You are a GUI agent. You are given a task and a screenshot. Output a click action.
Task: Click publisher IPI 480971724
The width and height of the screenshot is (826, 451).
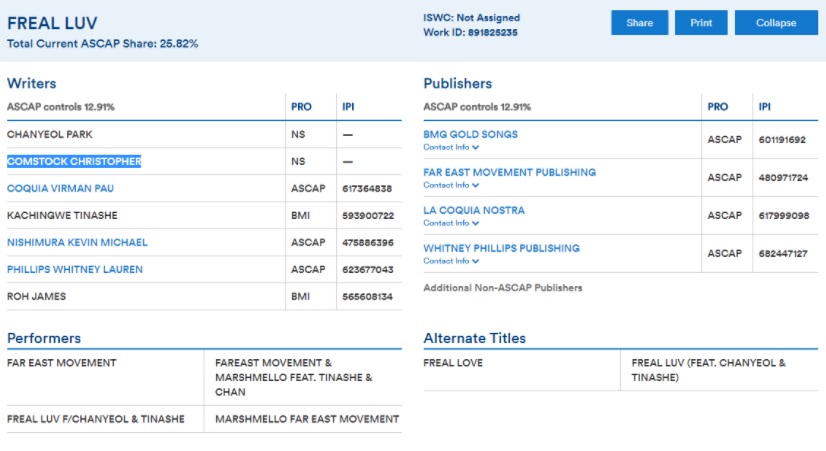pos(783,178)
